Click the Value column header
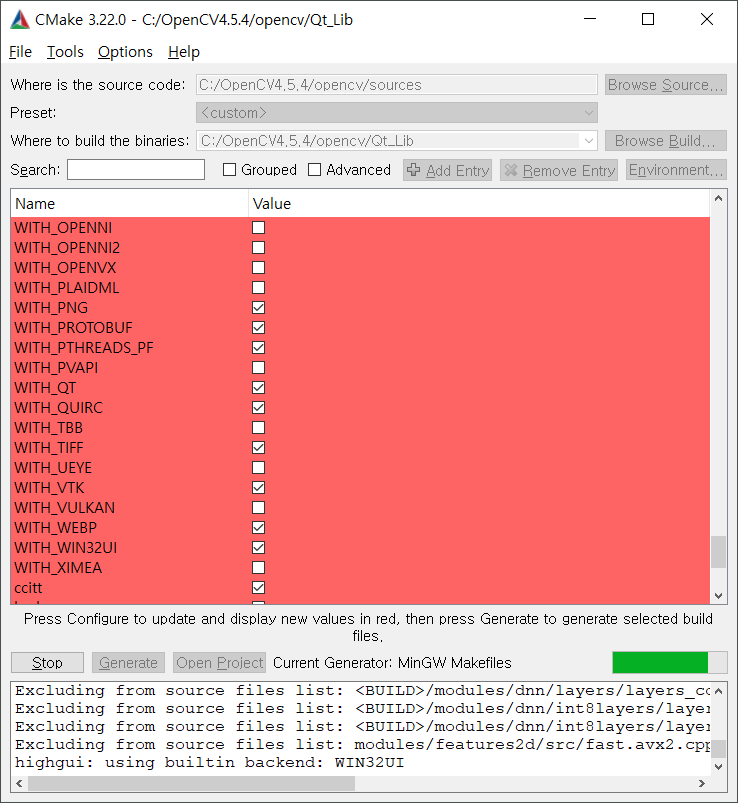This screenshot has height=803, width=738. point(479,204)
